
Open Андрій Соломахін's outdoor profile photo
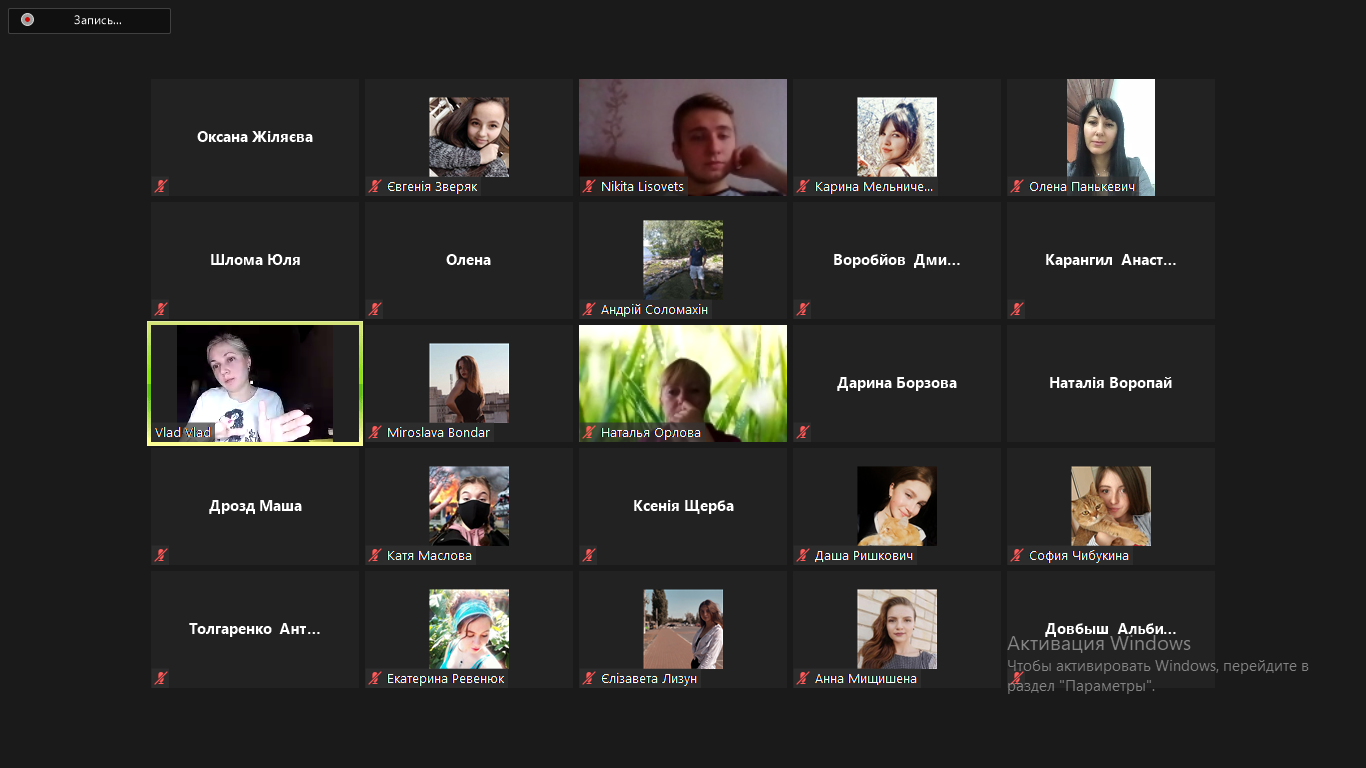click(683, 260)
